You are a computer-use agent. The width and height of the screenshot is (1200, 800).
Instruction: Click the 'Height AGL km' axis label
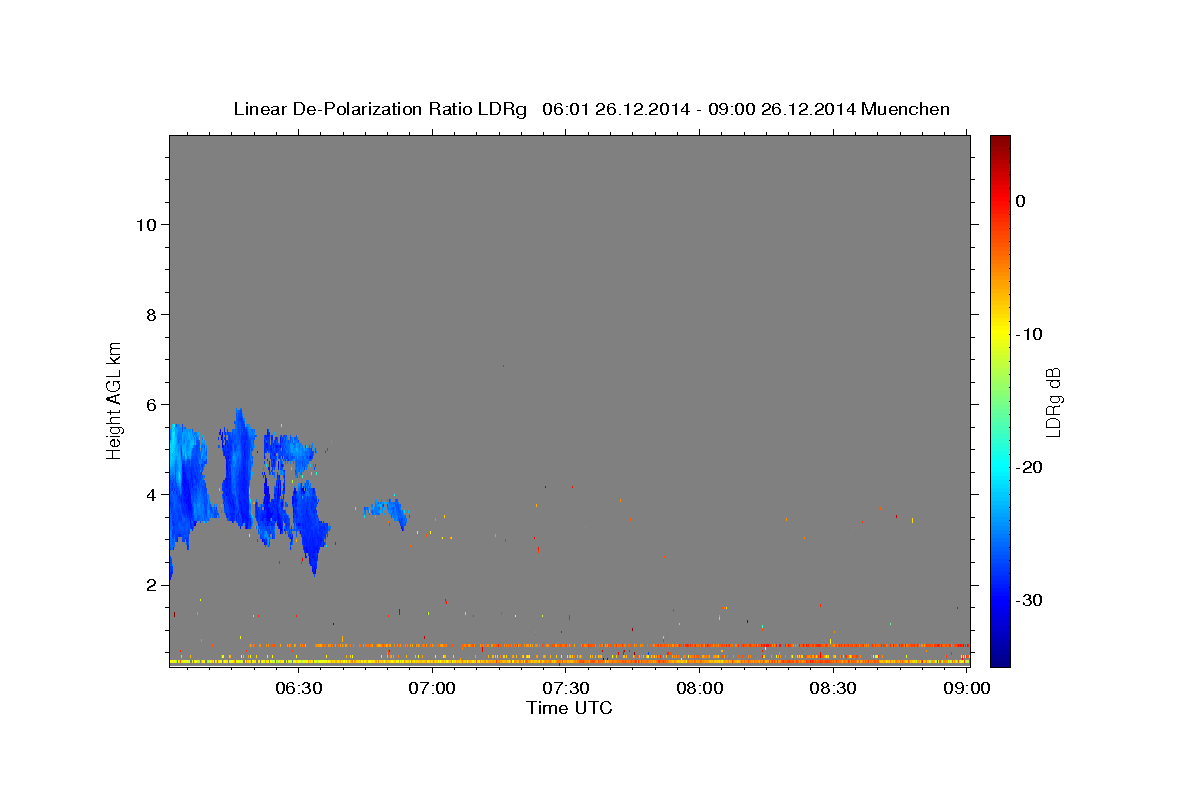115,399
